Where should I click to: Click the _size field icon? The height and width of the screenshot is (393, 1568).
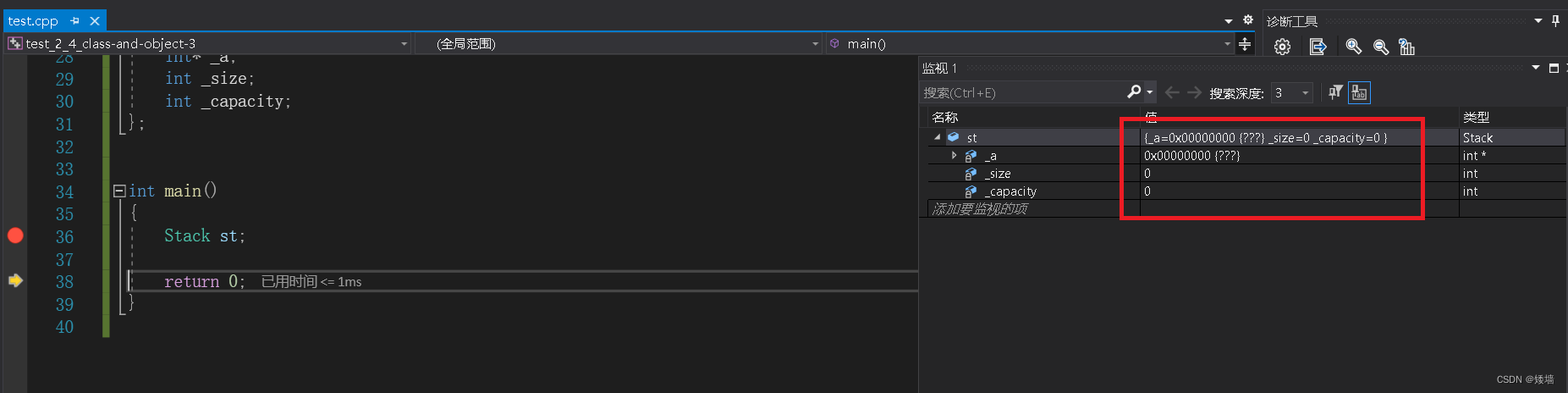coord(971,174)
